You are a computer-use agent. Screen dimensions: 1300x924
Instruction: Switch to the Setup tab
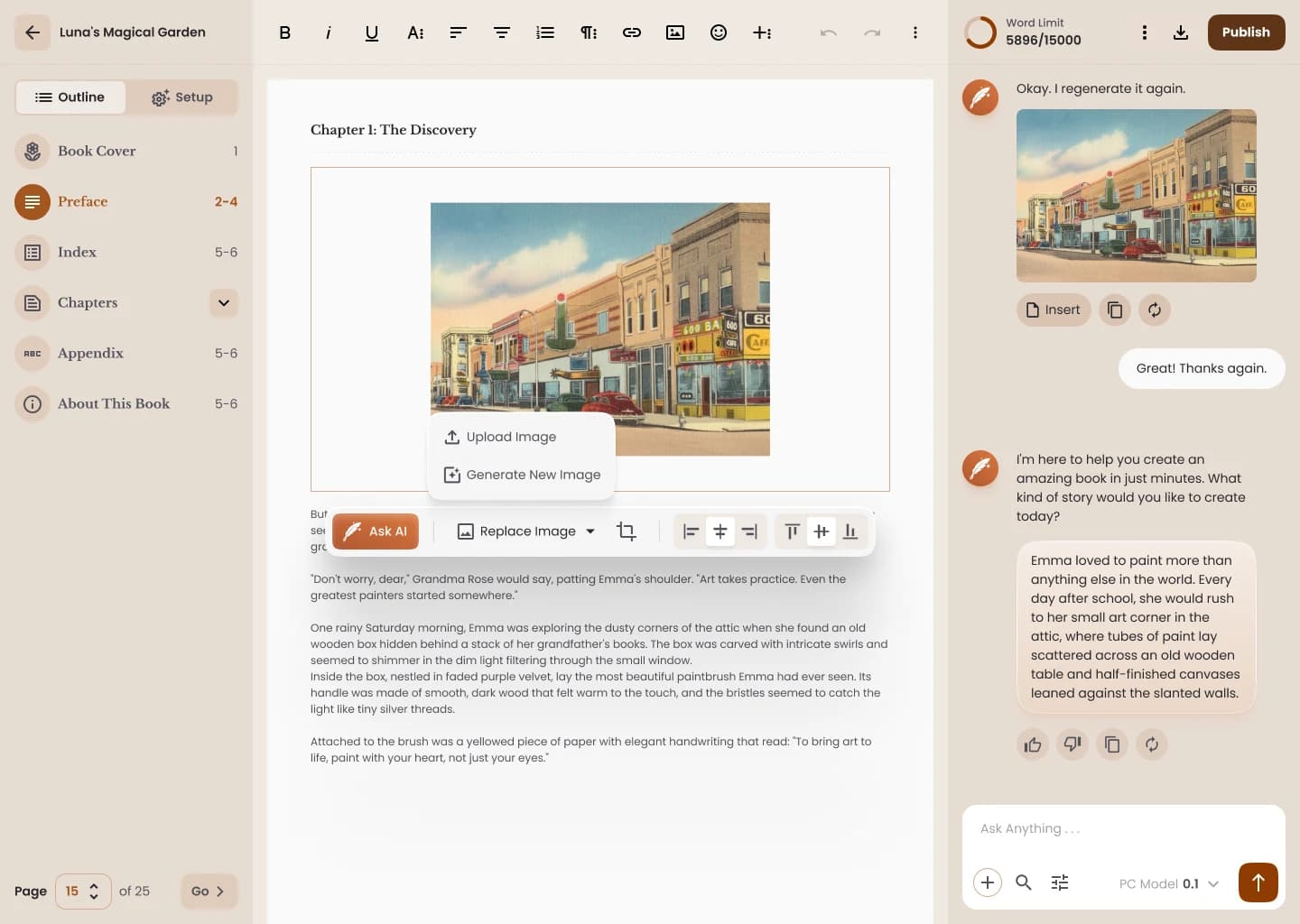coord(182,97)
